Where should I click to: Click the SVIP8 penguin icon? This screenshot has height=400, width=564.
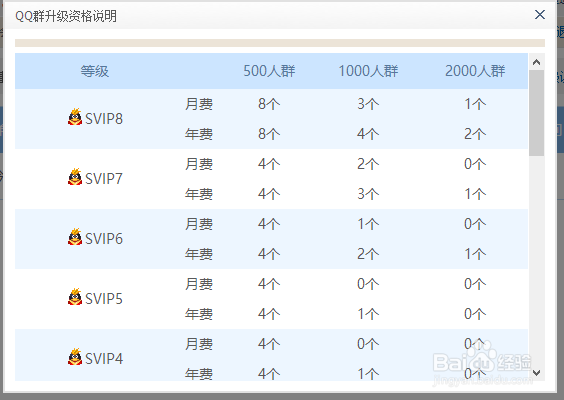(75, 117)
